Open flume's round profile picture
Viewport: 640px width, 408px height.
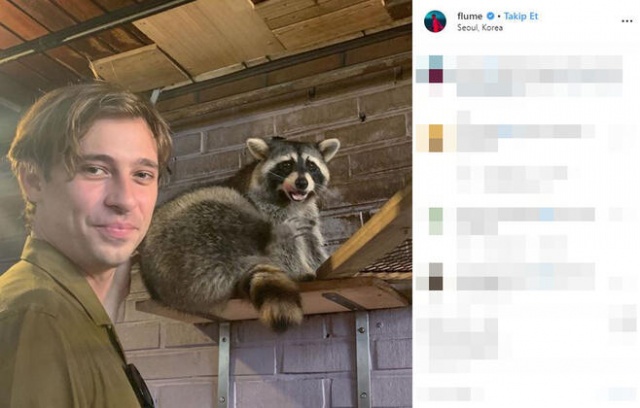coord(435,22)
